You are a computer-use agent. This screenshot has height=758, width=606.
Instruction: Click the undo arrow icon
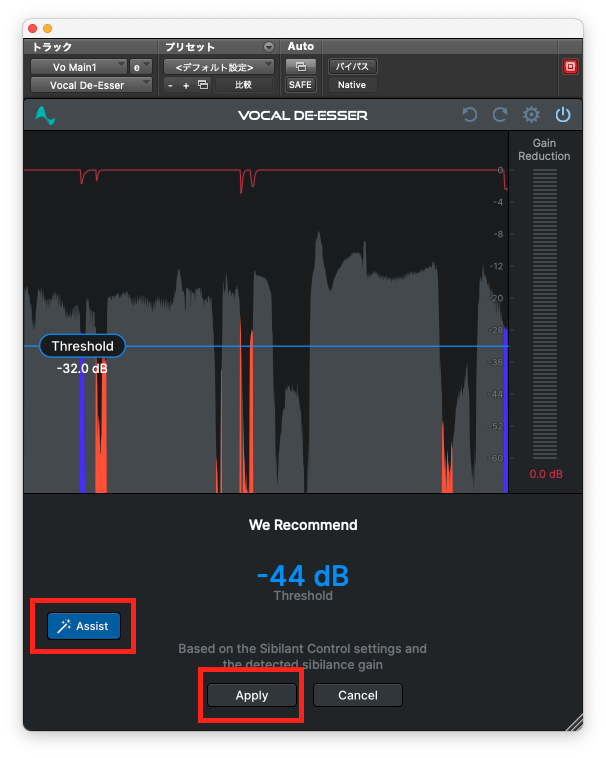coord(470,115)
